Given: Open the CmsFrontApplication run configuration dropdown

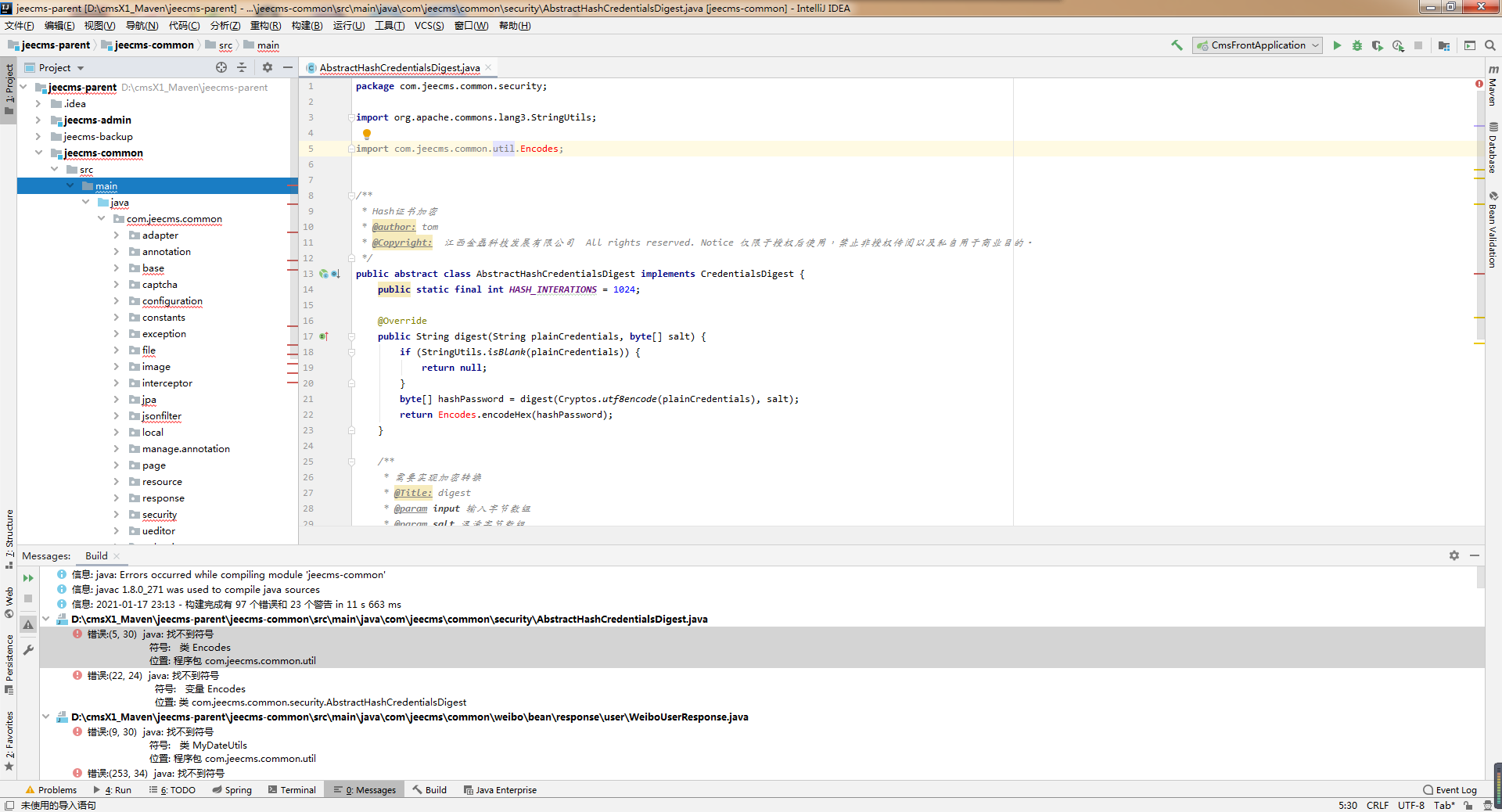Looking at the screenshot, I should pos(1258,45).
